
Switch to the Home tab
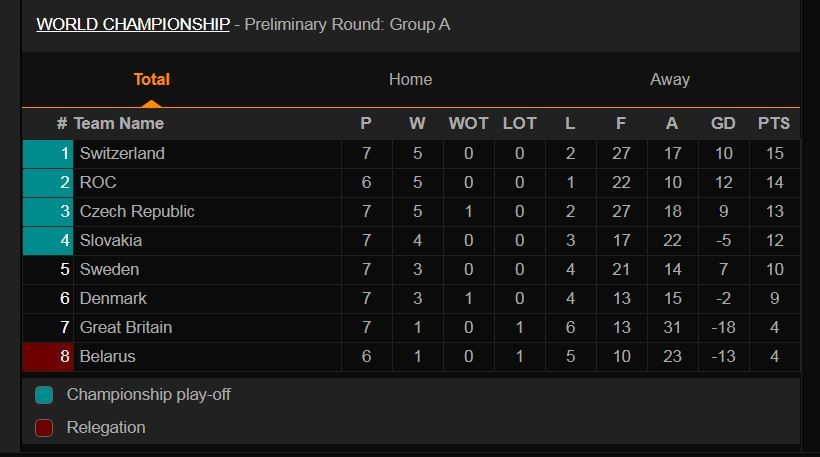[410, 80]
